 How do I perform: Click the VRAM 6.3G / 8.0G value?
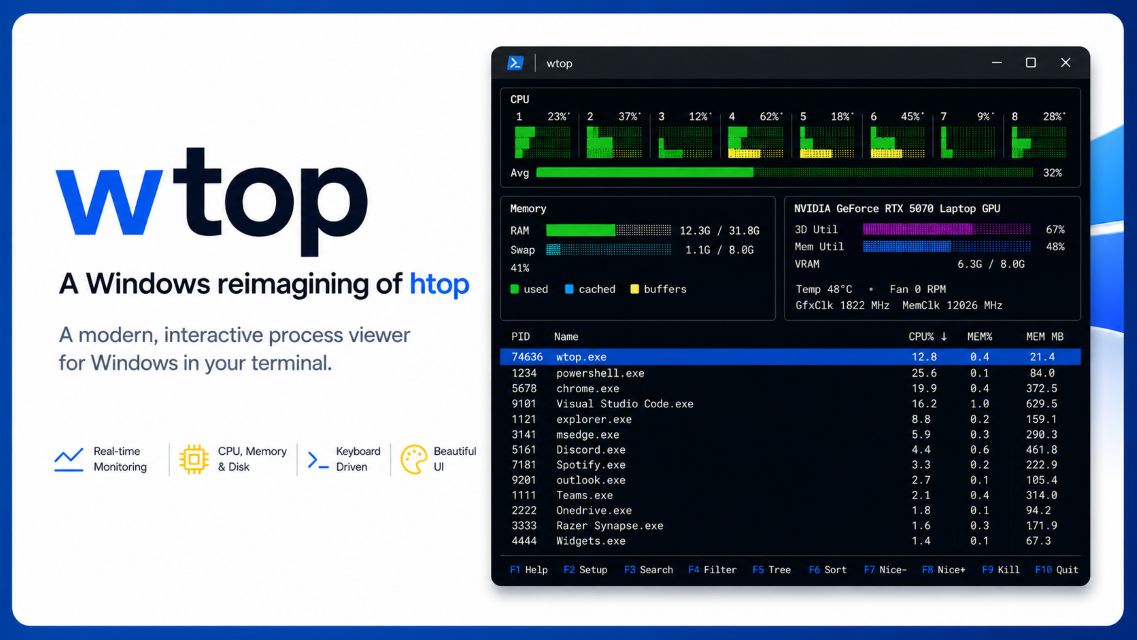click(991, 264)
